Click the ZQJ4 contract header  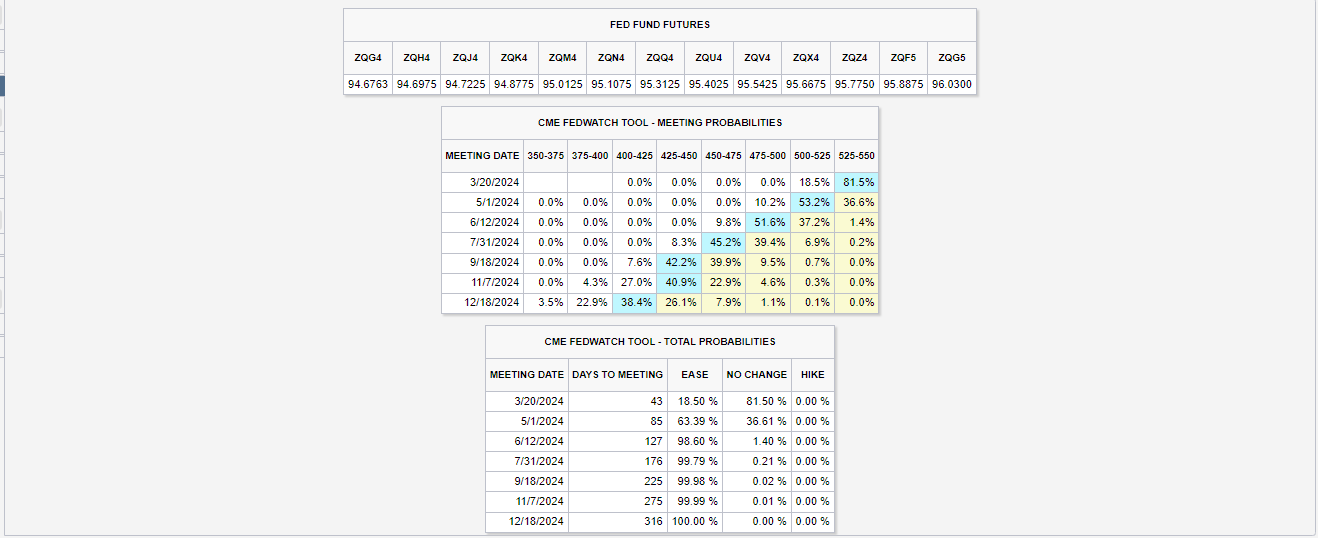pos(466,58)
